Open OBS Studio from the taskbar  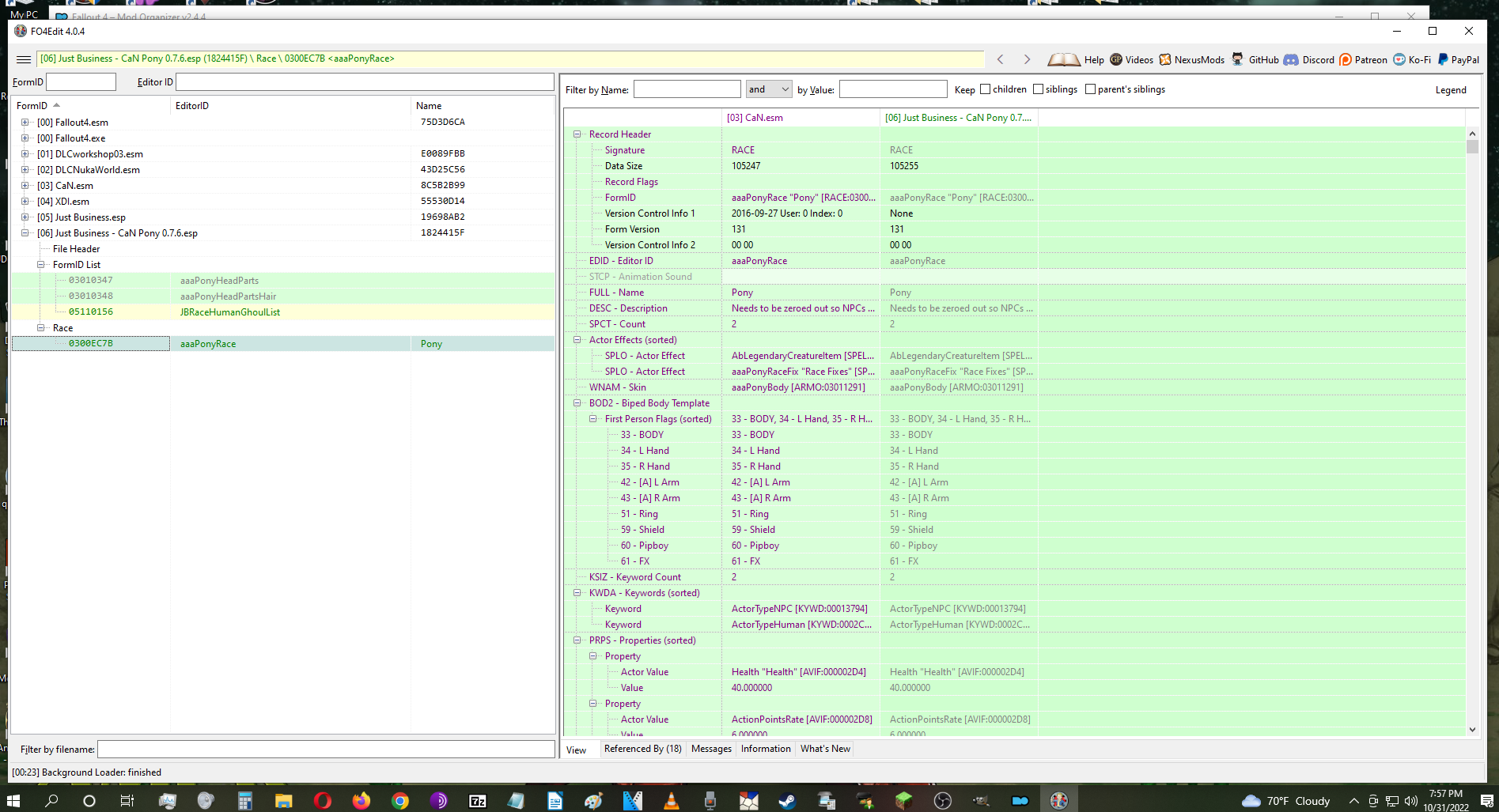pyautogui.click(x=943, y=801)
